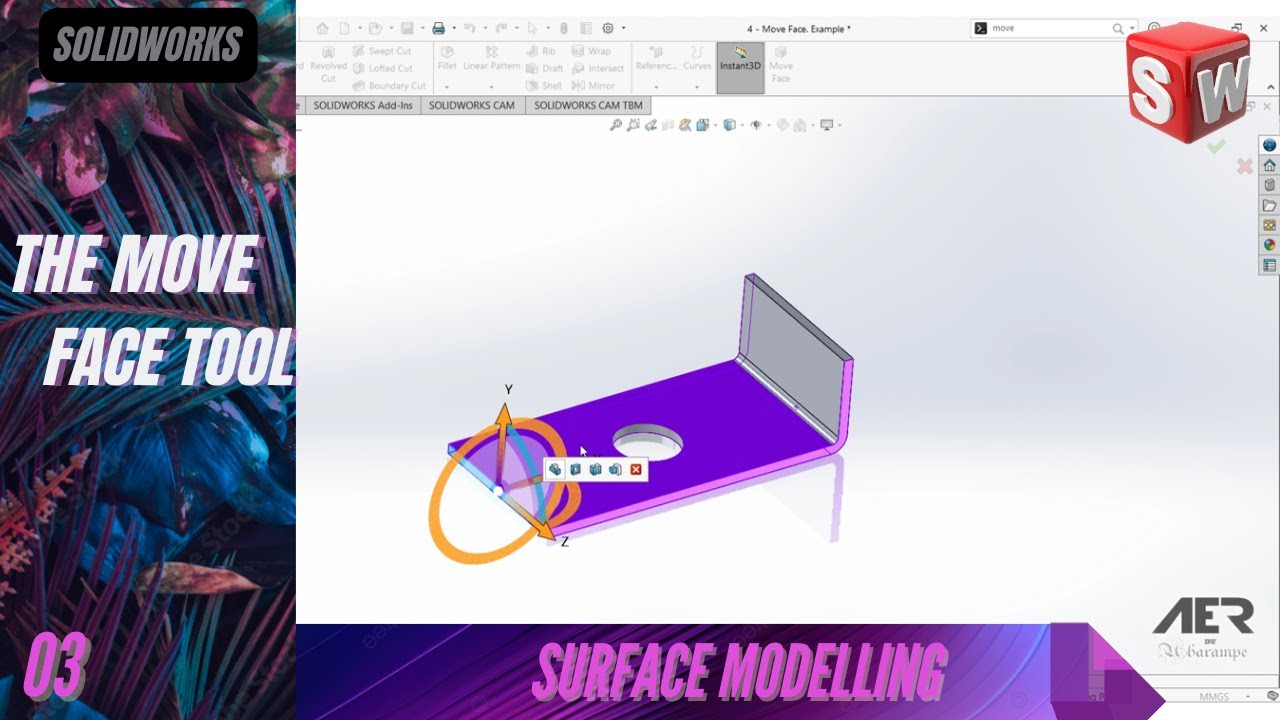1280x720 pixels.
Task: Click the Redo arrow icon
Action: click(x=501, y=28)
